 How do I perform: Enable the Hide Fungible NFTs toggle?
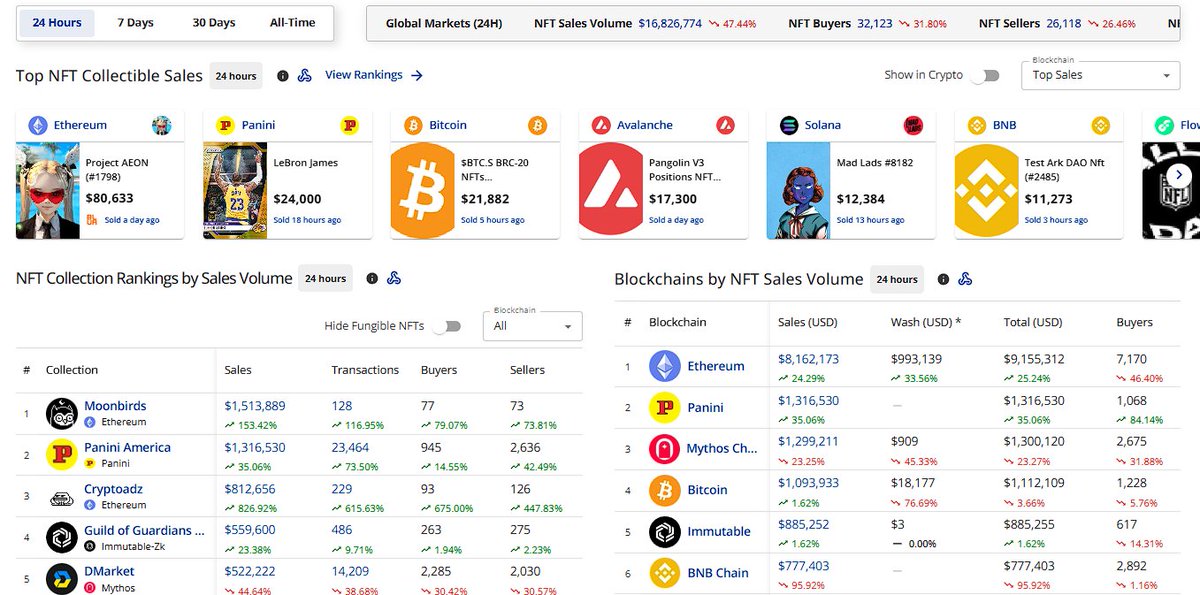click(x=449, y=326)
